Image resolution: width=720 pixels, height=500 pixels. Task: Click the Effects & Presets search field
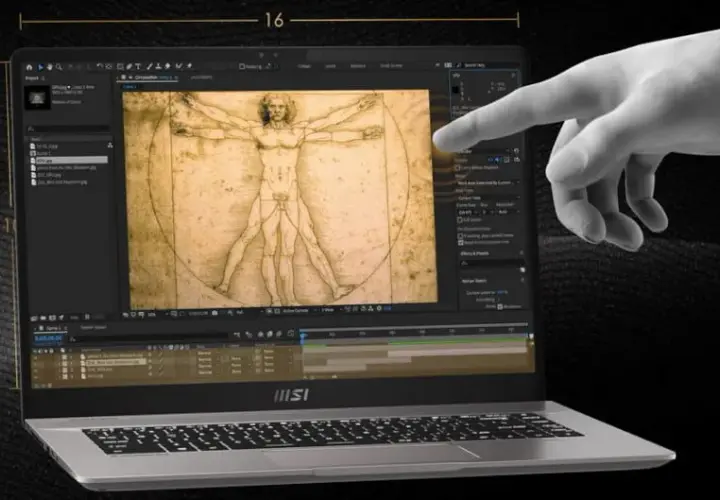pyautogui.click(x=492, y=264)
